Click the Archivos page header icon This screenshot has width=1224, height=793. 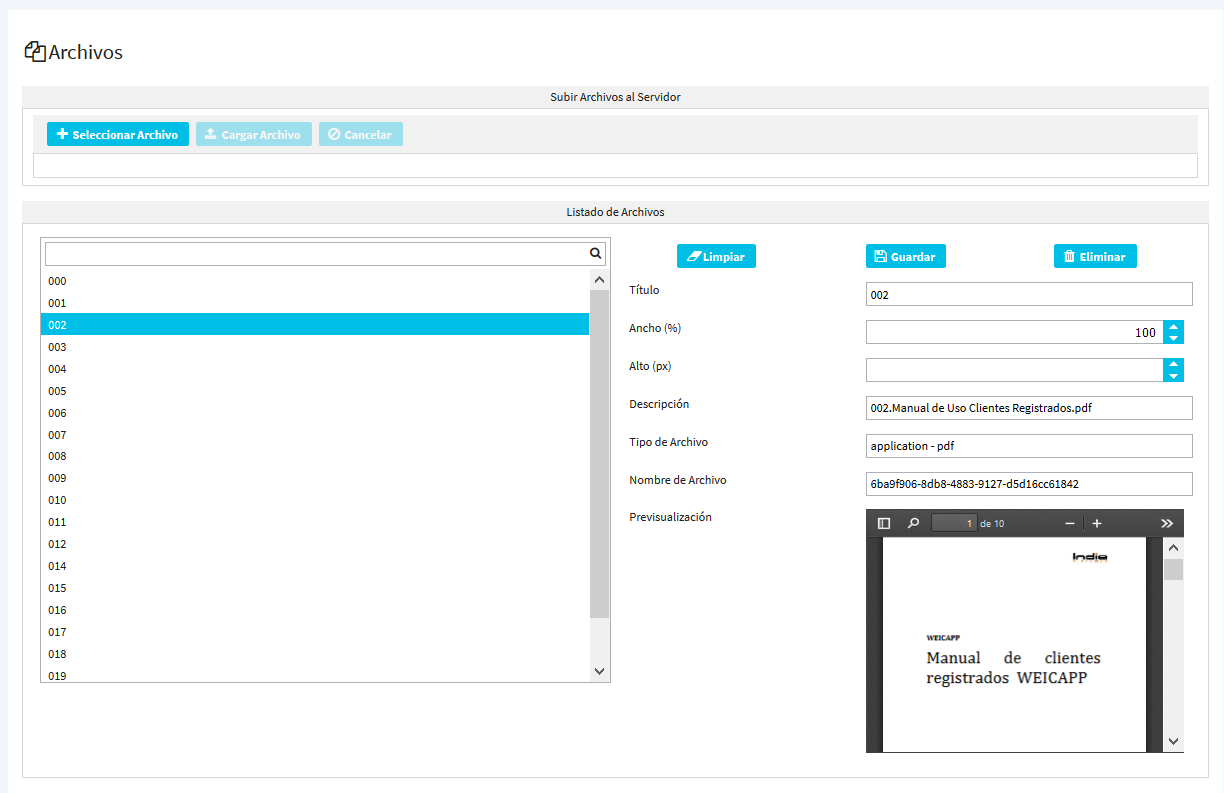point(35,52)
